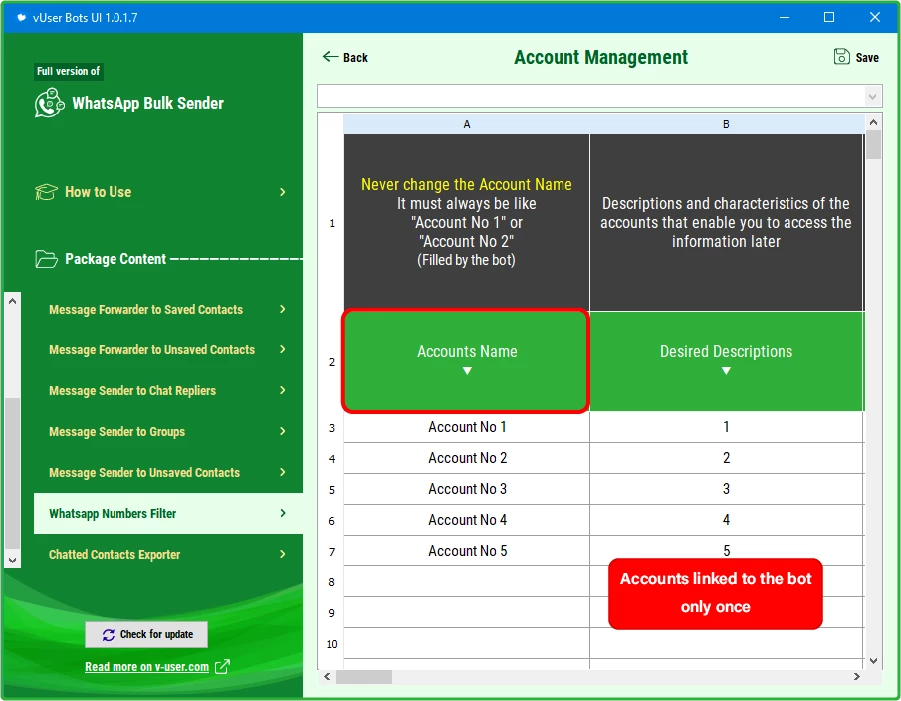Screen dimensions: 901x701
Task: Open Message Forwarder to Saved Contacts
Action: point(146,310)
